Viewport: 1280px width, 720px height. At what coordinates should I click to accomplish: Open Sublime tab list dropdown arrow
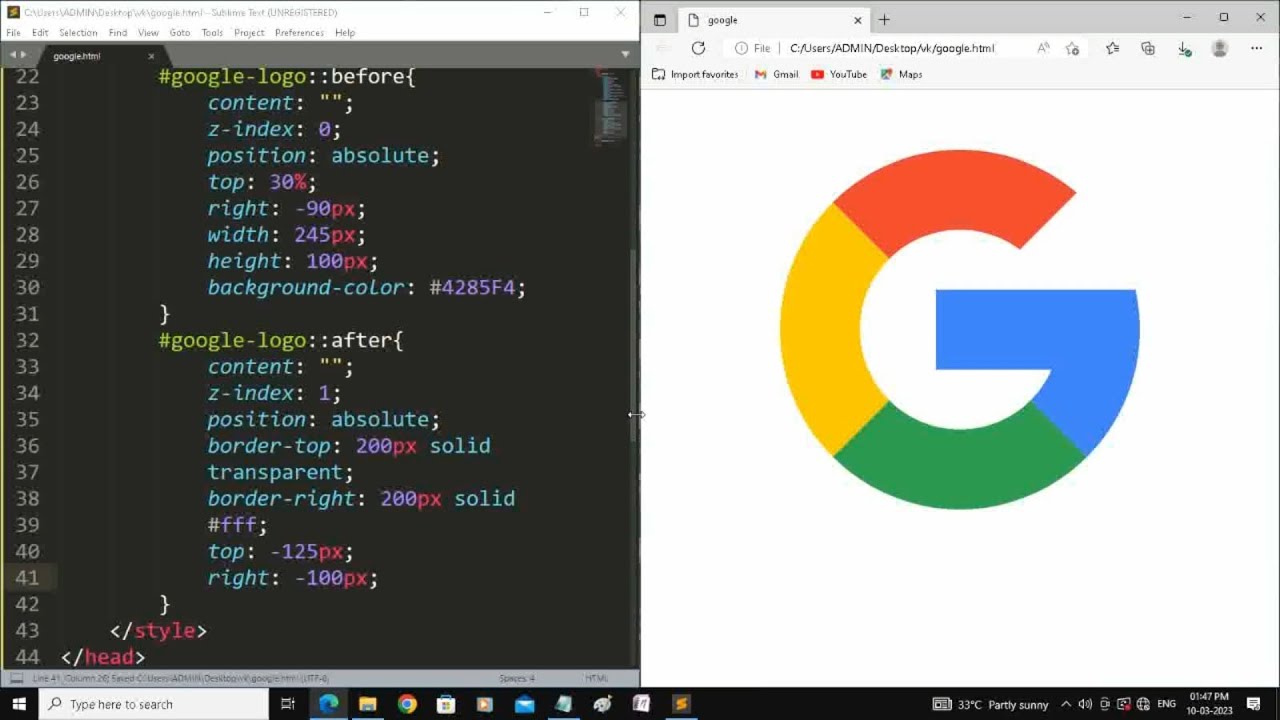tap(626, 55)
